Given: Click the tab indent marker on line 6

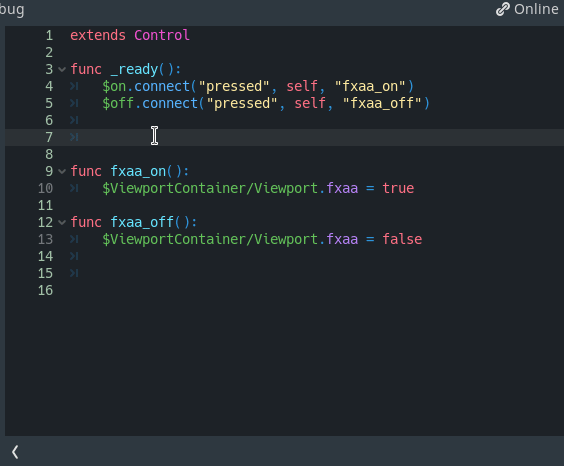Looking at the screenshot, I should point(74,120).
